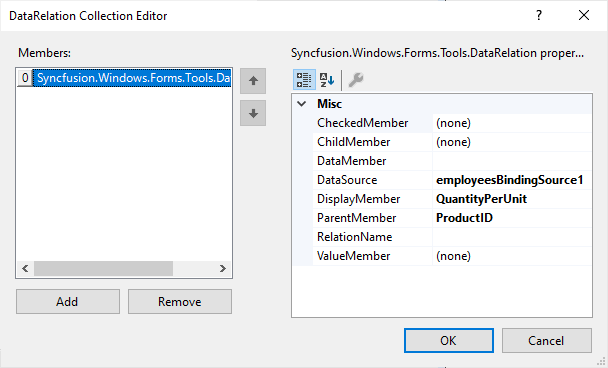Open Property Pages wrench icon
Screen dimensions: 608x368
(356, 80)
